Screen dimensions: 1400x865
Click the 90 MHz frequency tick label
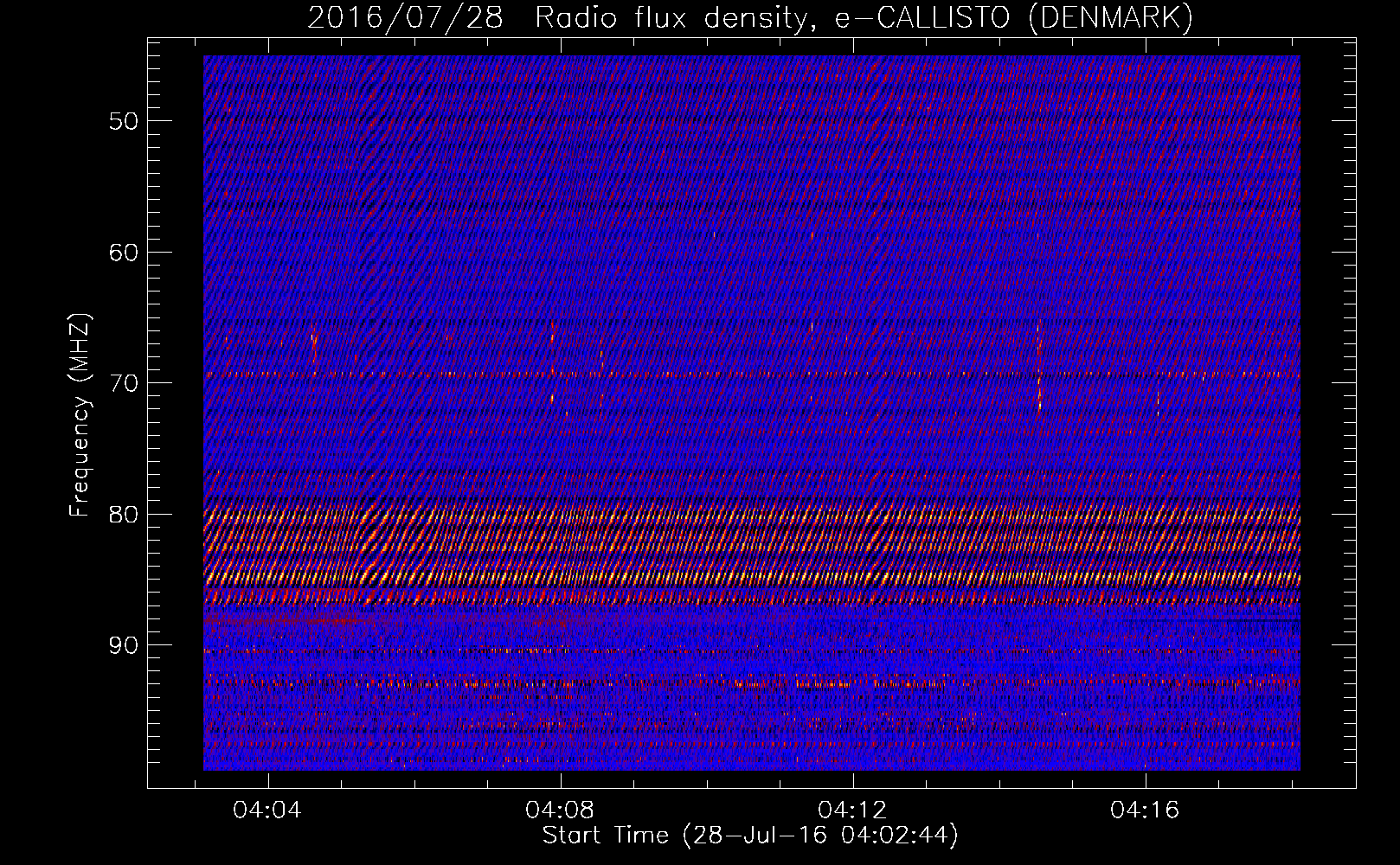[x=124, y=645]
